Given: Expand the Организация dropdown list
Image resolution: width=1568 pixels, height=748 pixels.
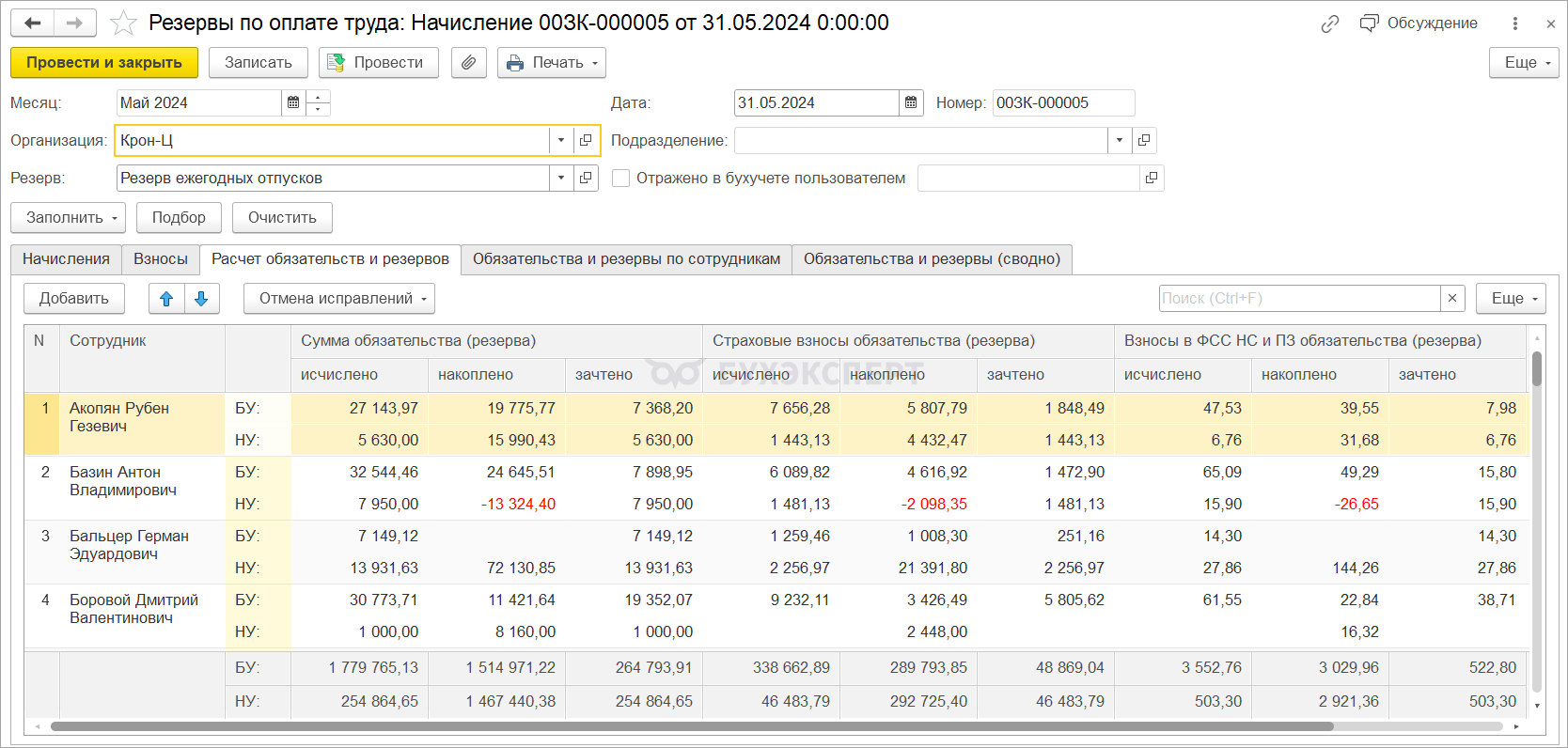Looking at the screenshot, I should 561,140.
